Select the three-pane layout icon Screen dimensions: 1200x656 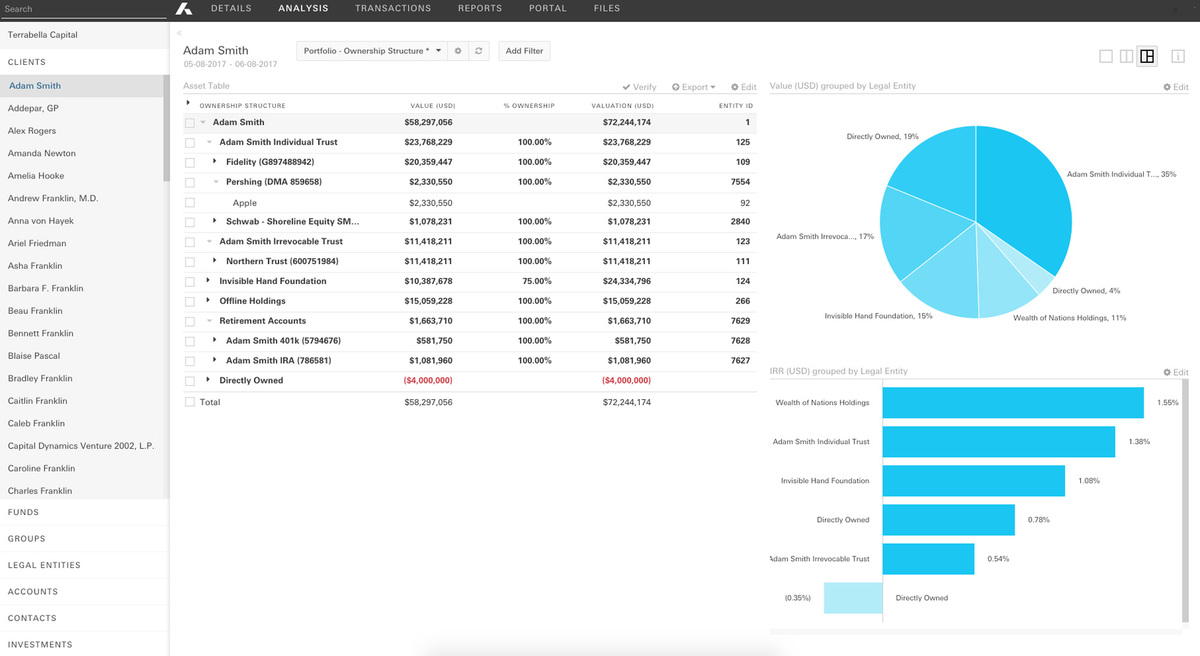(1147, 56)
